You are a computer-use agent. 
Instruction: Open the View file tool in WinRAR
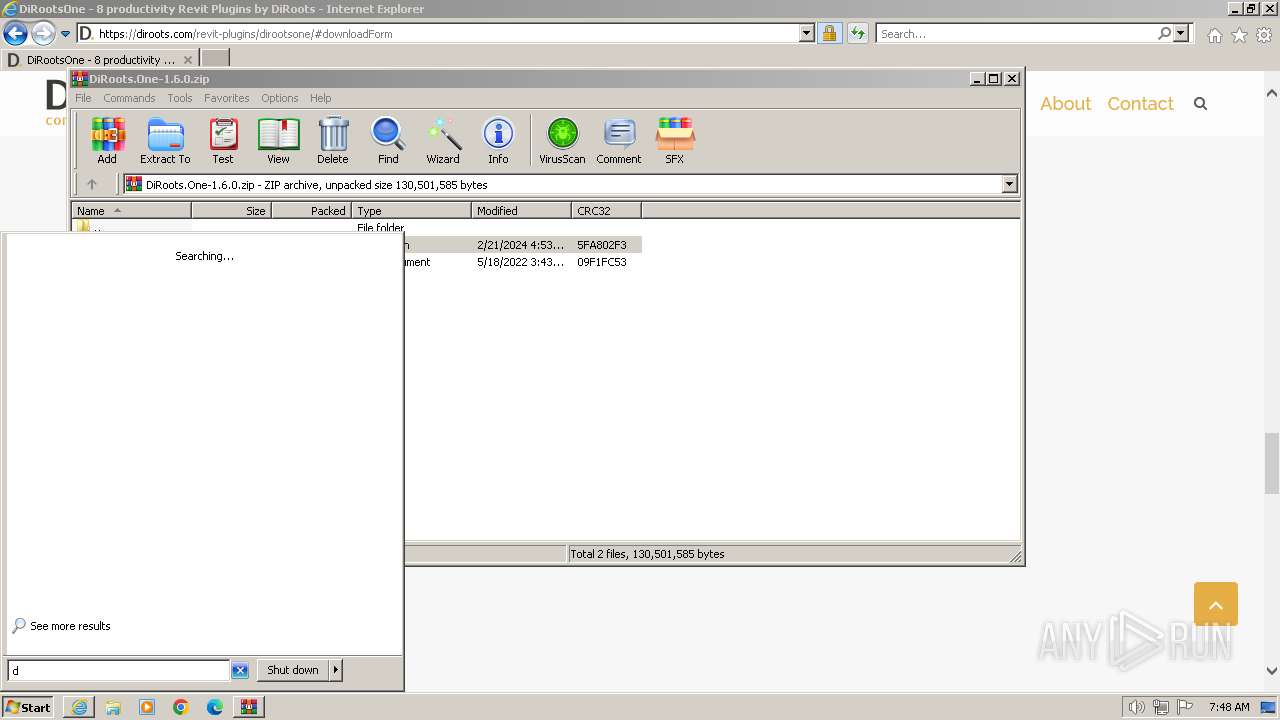click(278, 140)
